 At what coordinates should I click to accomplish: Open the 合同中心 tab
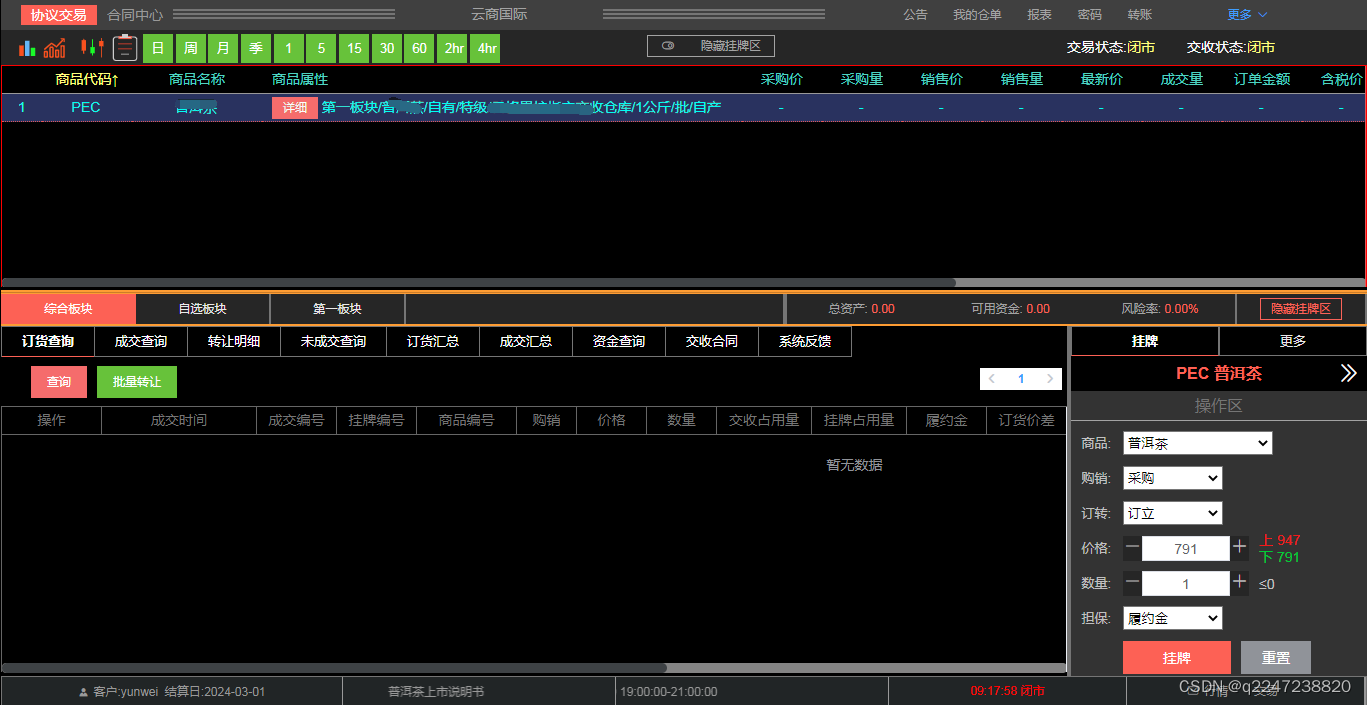[135, 15]
